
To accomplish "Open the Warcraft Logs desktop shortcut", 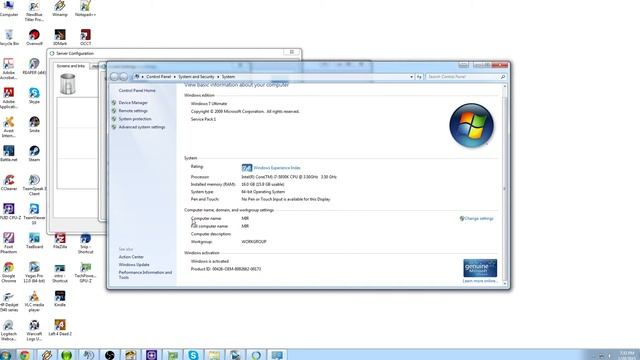I will [x=34, y=330].
